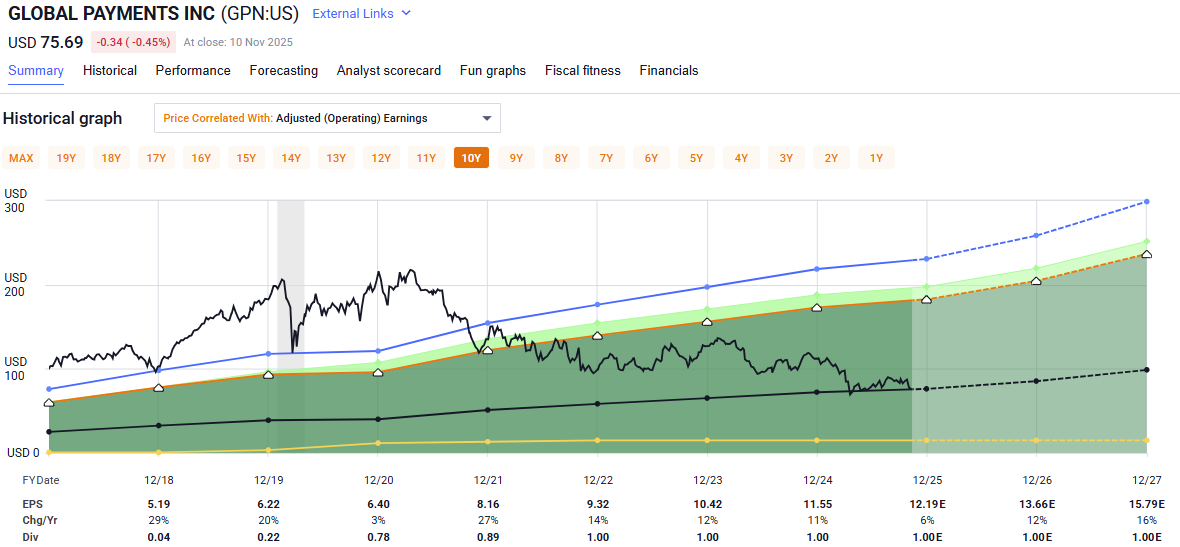Open the Forecasting tab
1180x547 pixels.
284,71
